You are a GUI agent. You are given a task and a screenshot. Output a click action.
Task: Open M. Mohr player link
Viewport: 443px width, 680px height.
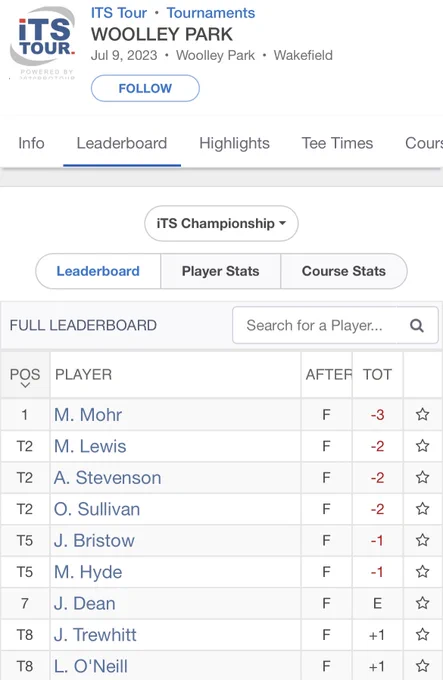pos(88,415)
